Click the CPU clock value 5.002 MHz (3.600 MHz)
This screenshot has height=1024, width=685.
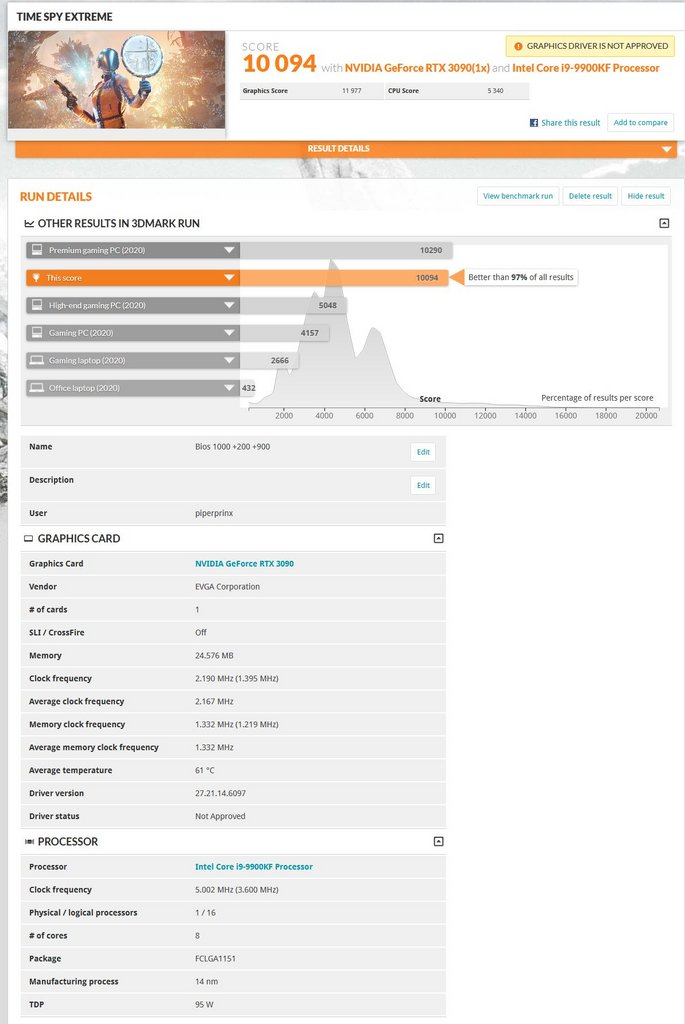pyautogui.click(x=236, y=889)
